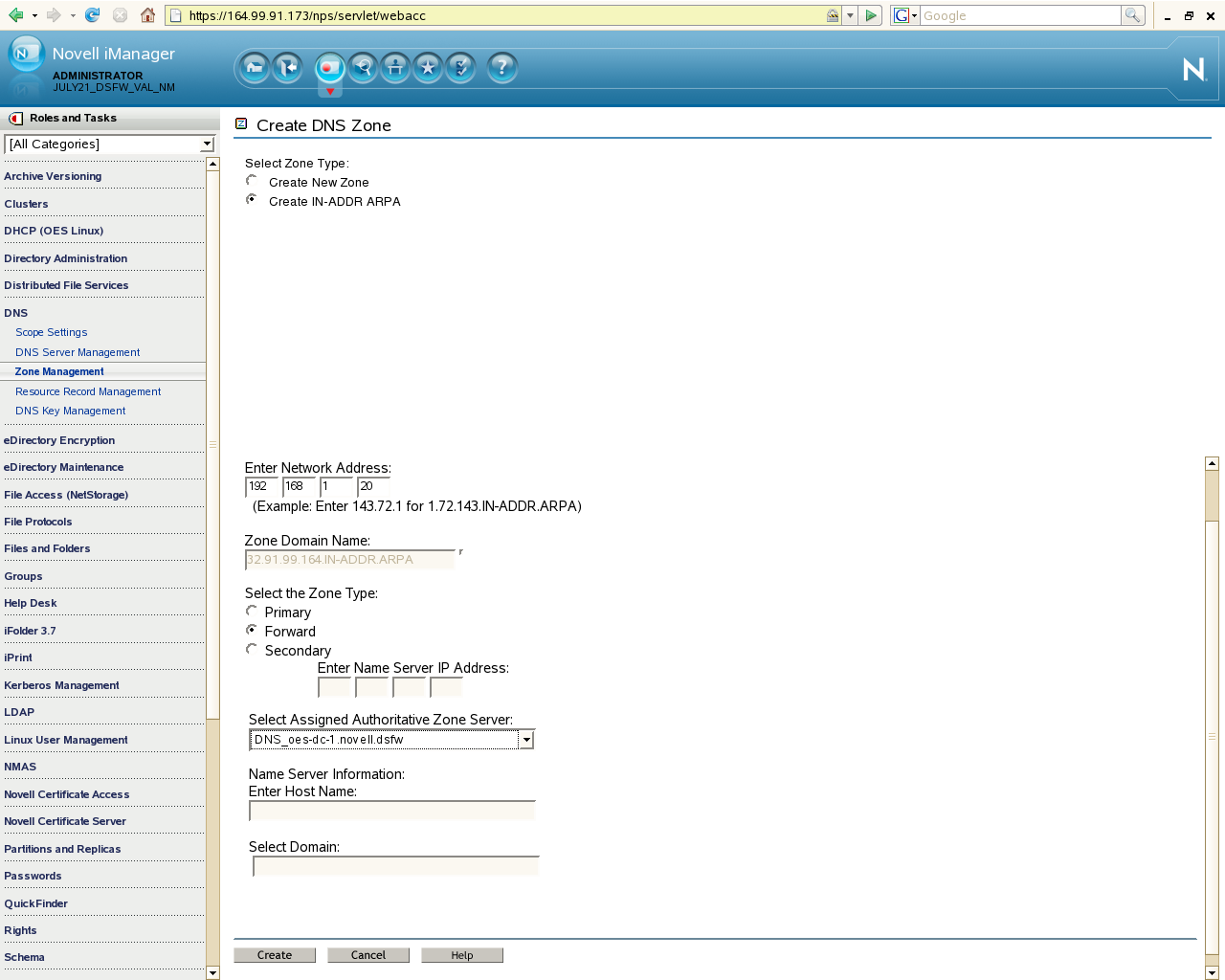Open the Kerberos Management category
This screenshot has width=1225, height=980.
(61, 685)
